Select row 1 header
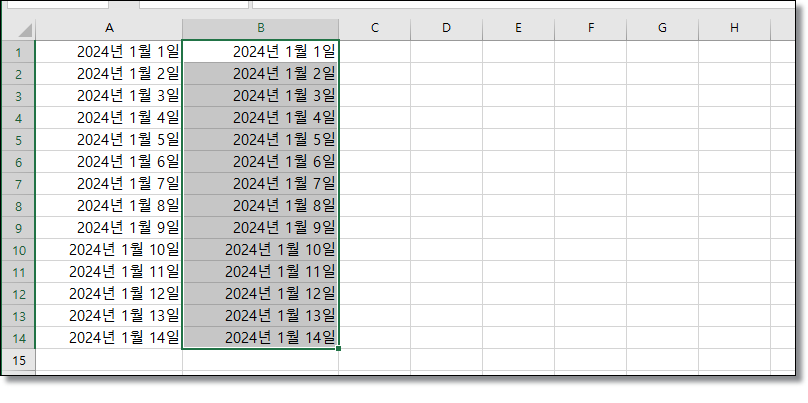Viewport: 808px width, 403px height. point(19,52)
